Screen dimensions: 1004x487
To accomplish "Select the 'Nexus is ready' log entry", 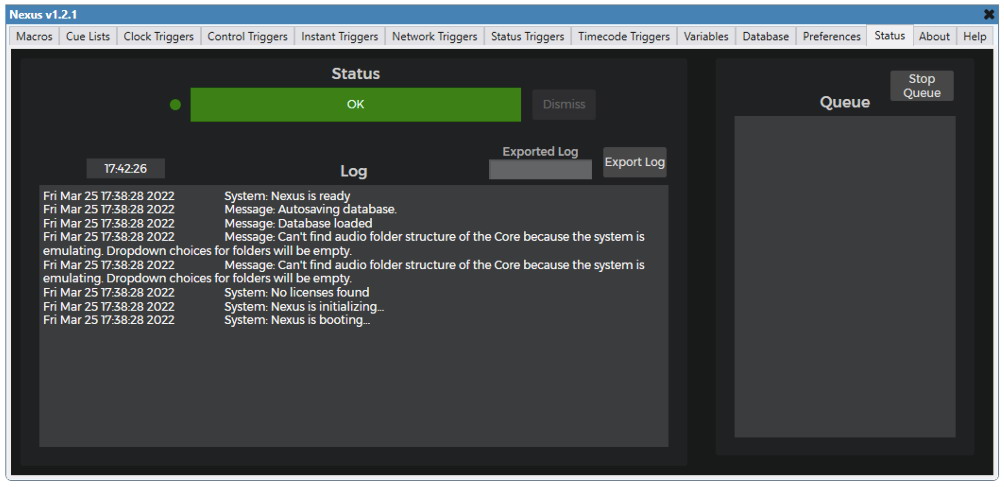I will [x=197, y=196].
